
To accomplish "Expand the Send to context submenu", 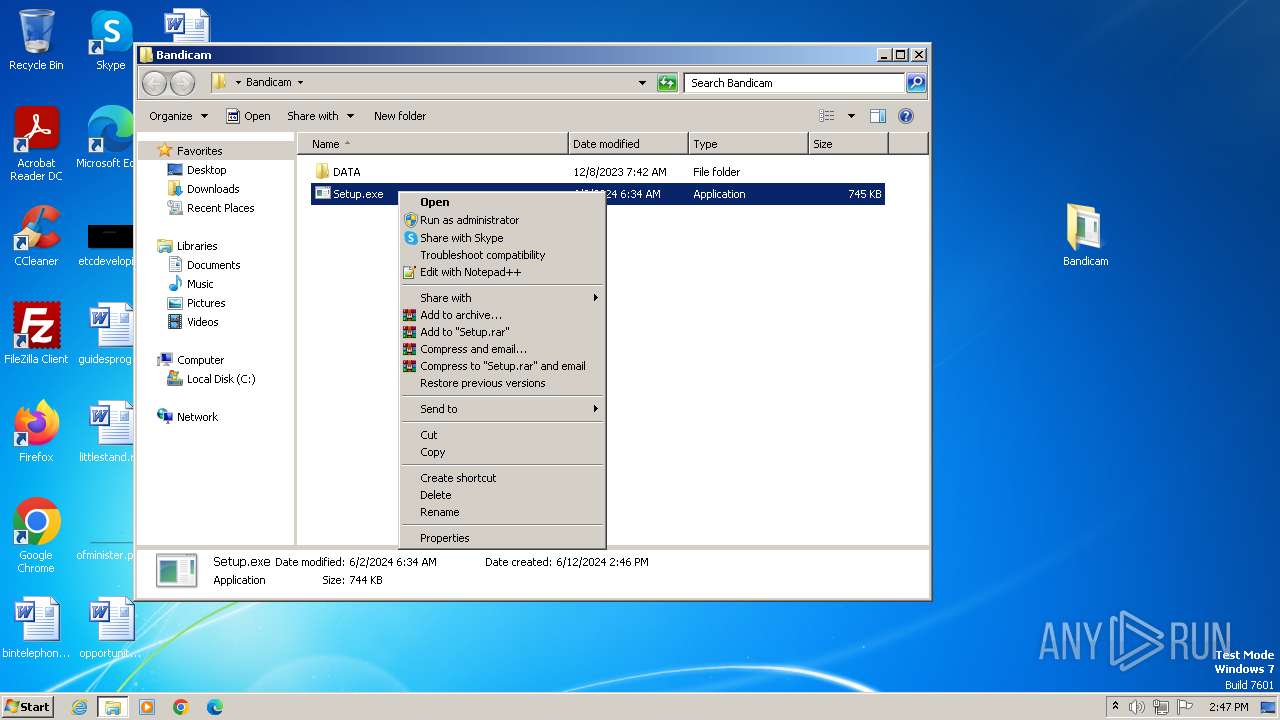I will 502,409.
